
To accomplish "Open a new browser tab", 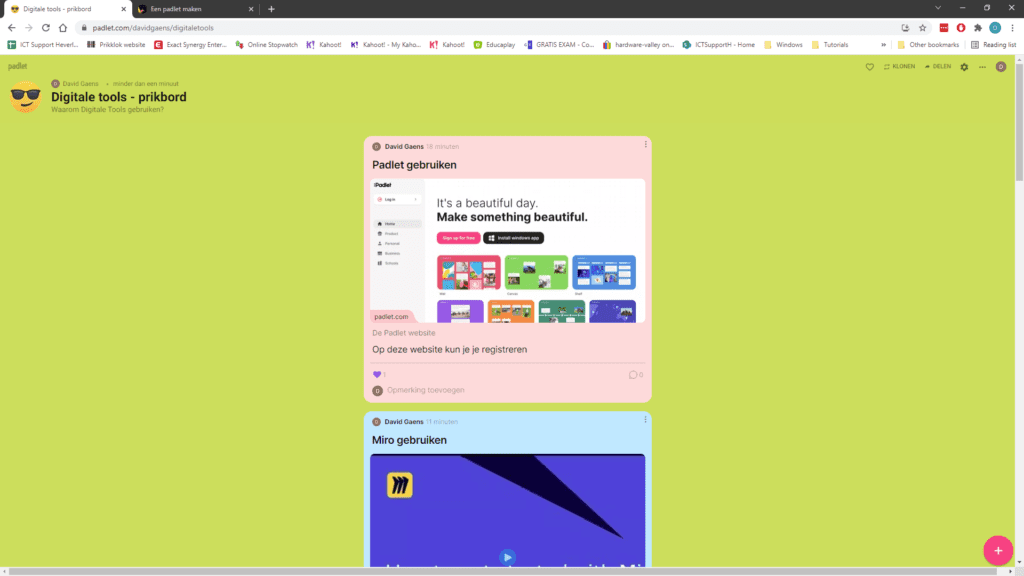I will 271,9.
